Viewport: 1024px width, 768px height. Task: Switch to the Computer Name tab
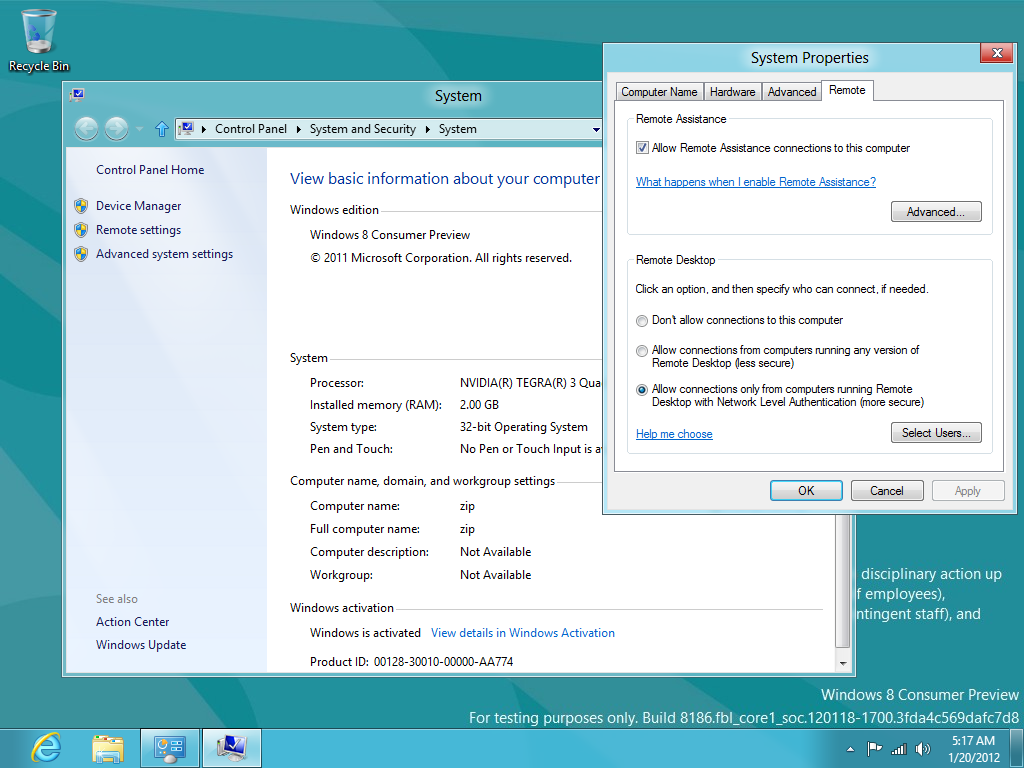point(659,92)
